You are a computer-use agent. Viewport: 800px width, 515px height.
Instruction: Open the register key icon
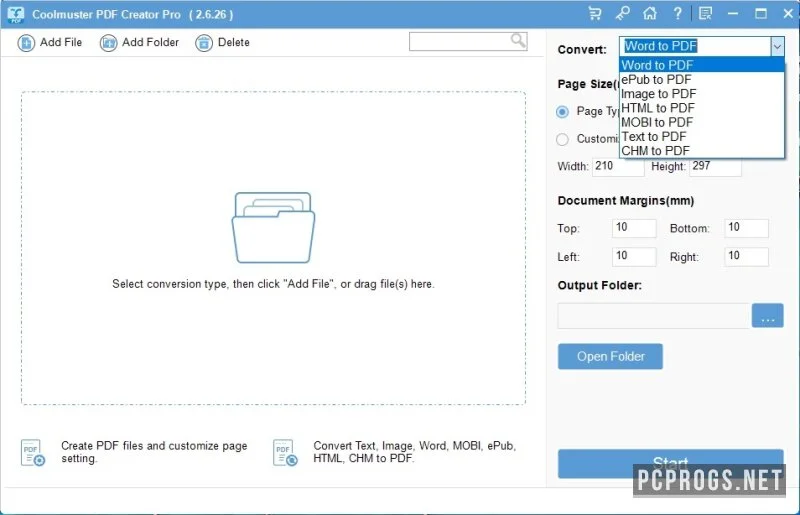click(622, 14)
